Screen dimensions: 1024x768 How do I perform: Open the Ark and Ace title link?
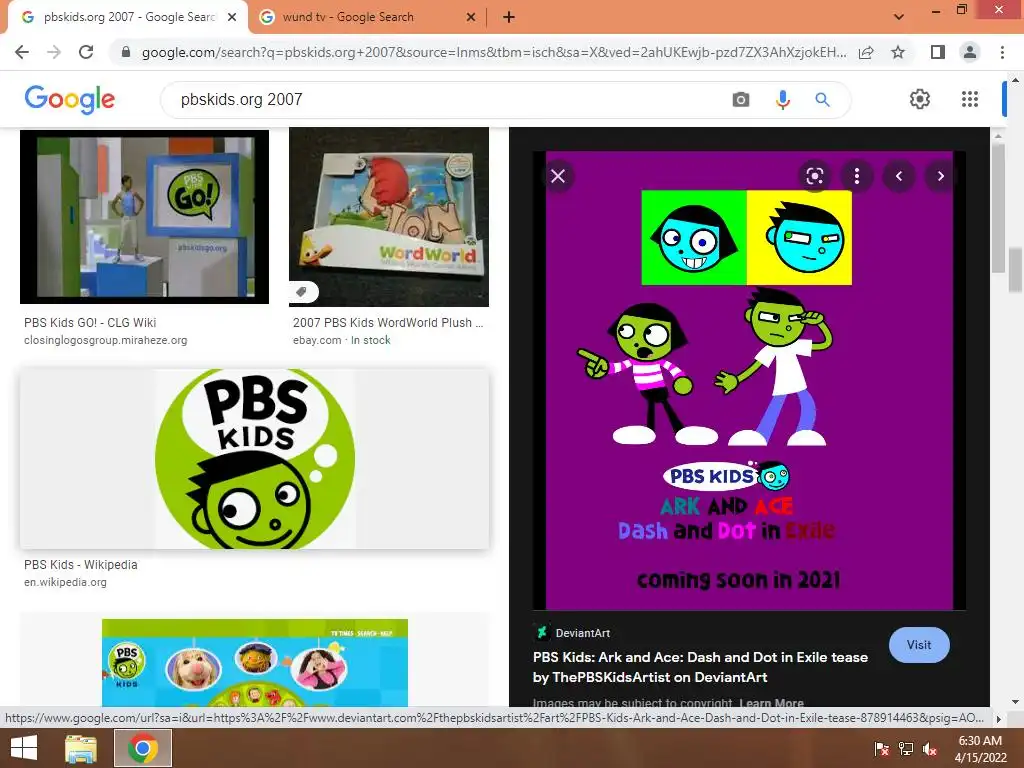700,667
